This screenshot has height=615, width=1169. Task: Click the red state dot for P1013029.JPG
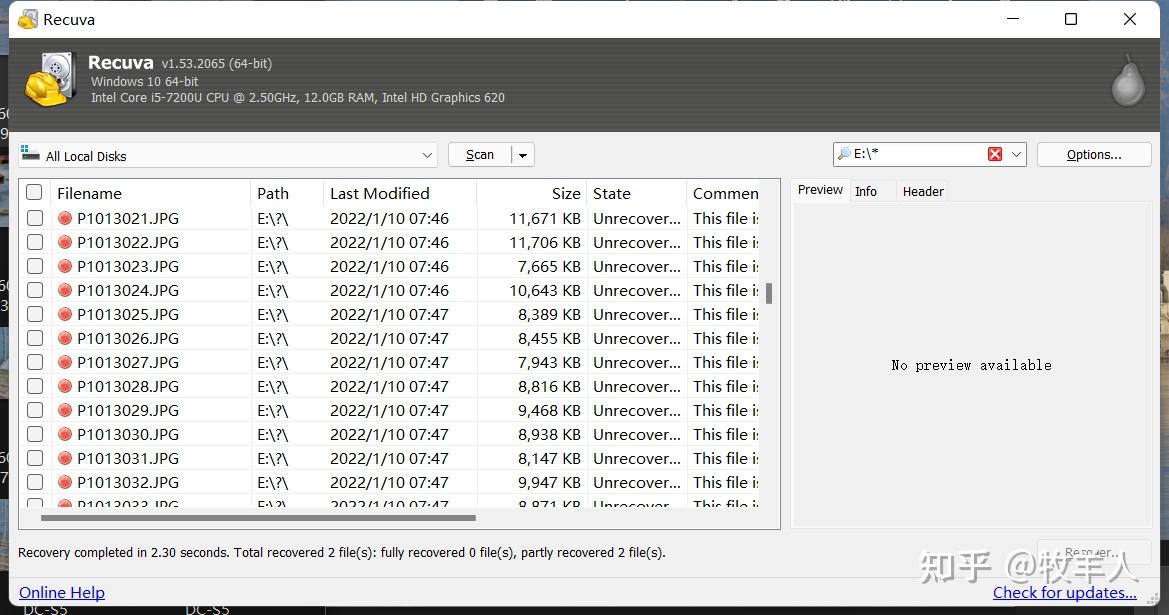[x=65, y=410]
